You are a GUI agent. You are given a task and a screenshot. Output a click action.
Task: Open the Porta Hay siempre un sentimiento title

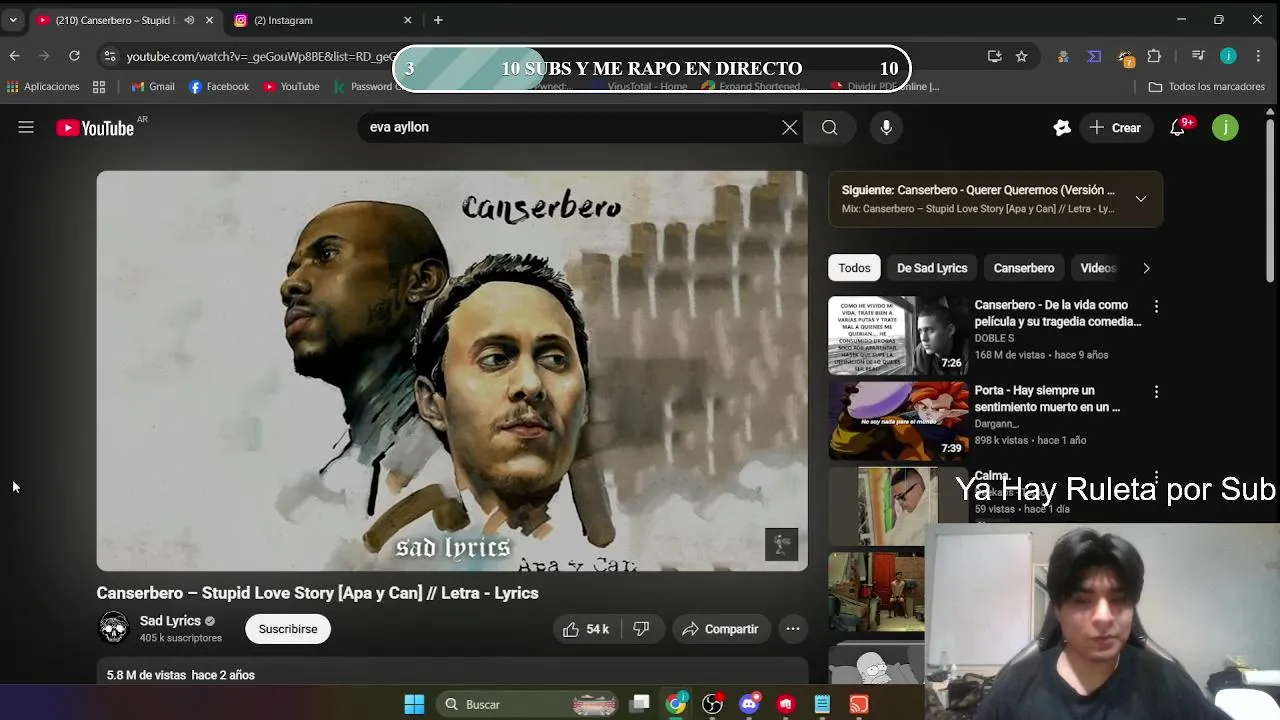1047,398
